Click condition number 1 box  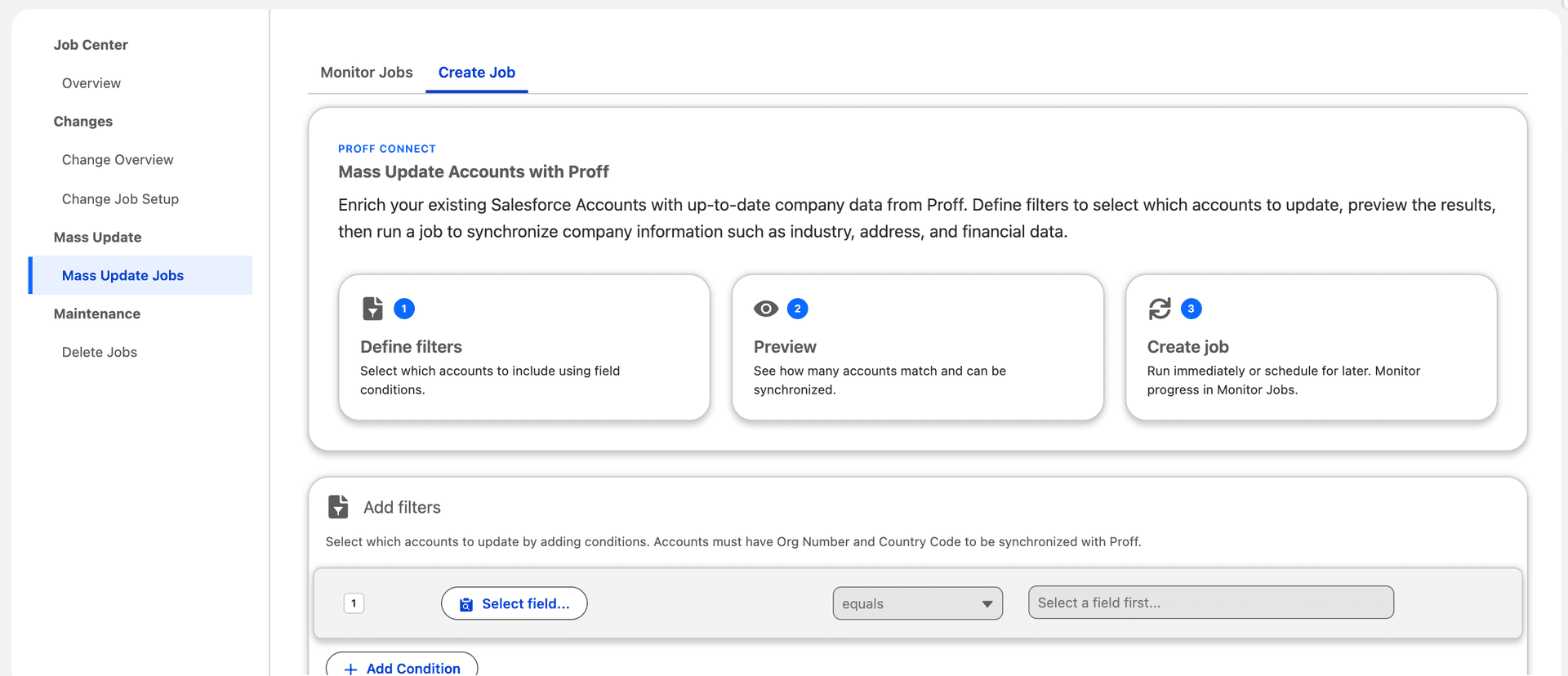(x=354, y=603)
